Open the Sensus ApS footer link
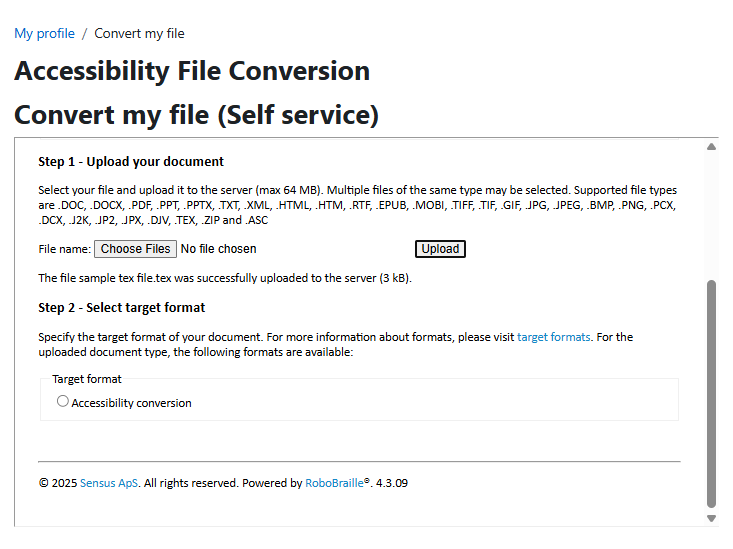 [x=109, y=483]
